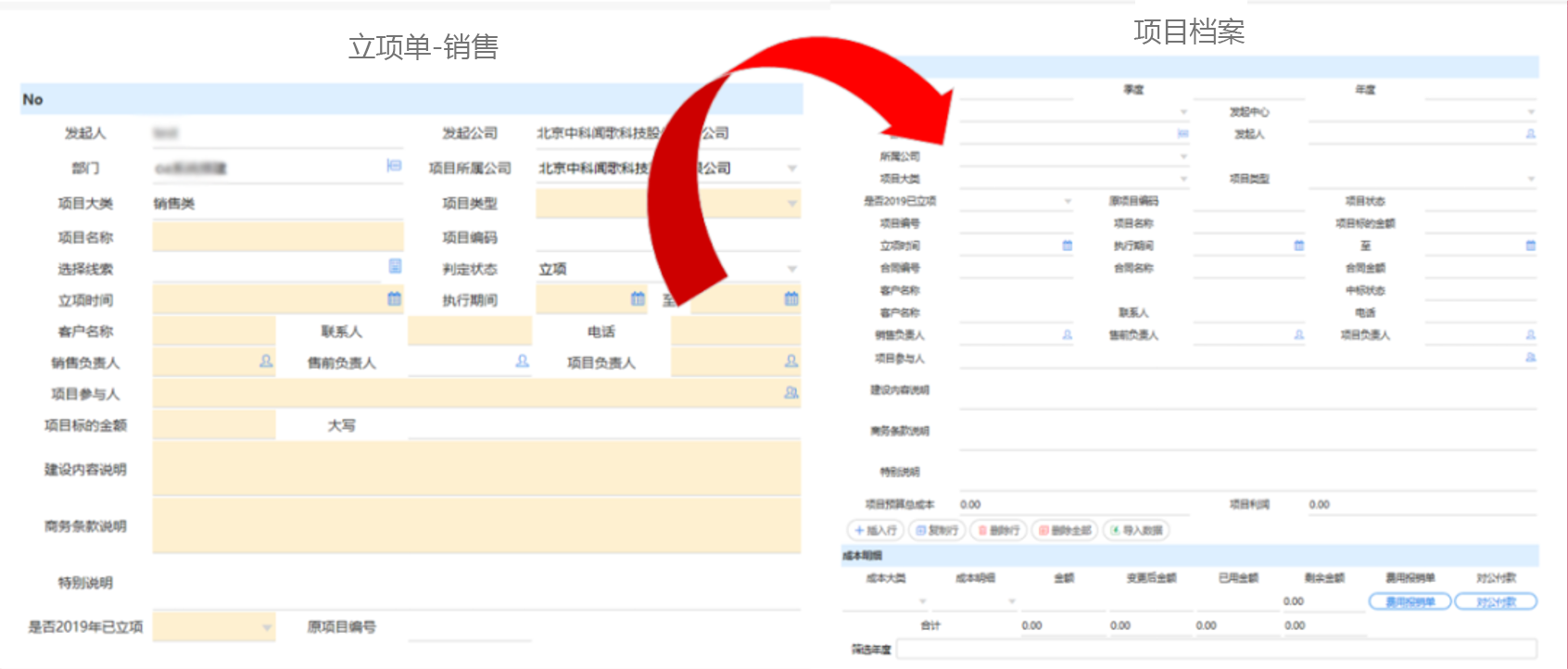The image size is (1568, 669).
Task: Click the 导入数据 button
Action: (x=1136, y=530)
